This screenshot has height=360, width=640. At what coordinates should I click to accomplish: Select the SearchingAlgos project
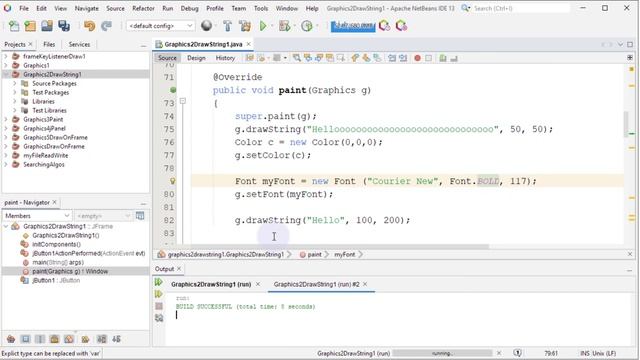(44, 164)
